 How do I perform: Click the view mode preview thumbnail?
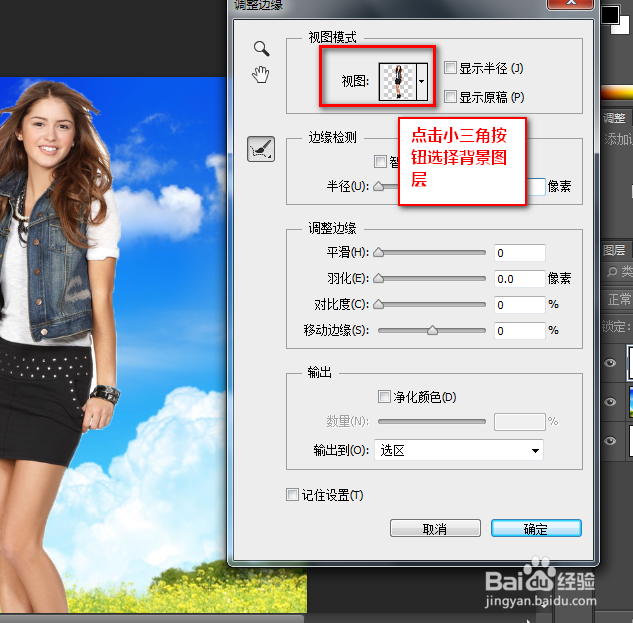coord(398,82)
